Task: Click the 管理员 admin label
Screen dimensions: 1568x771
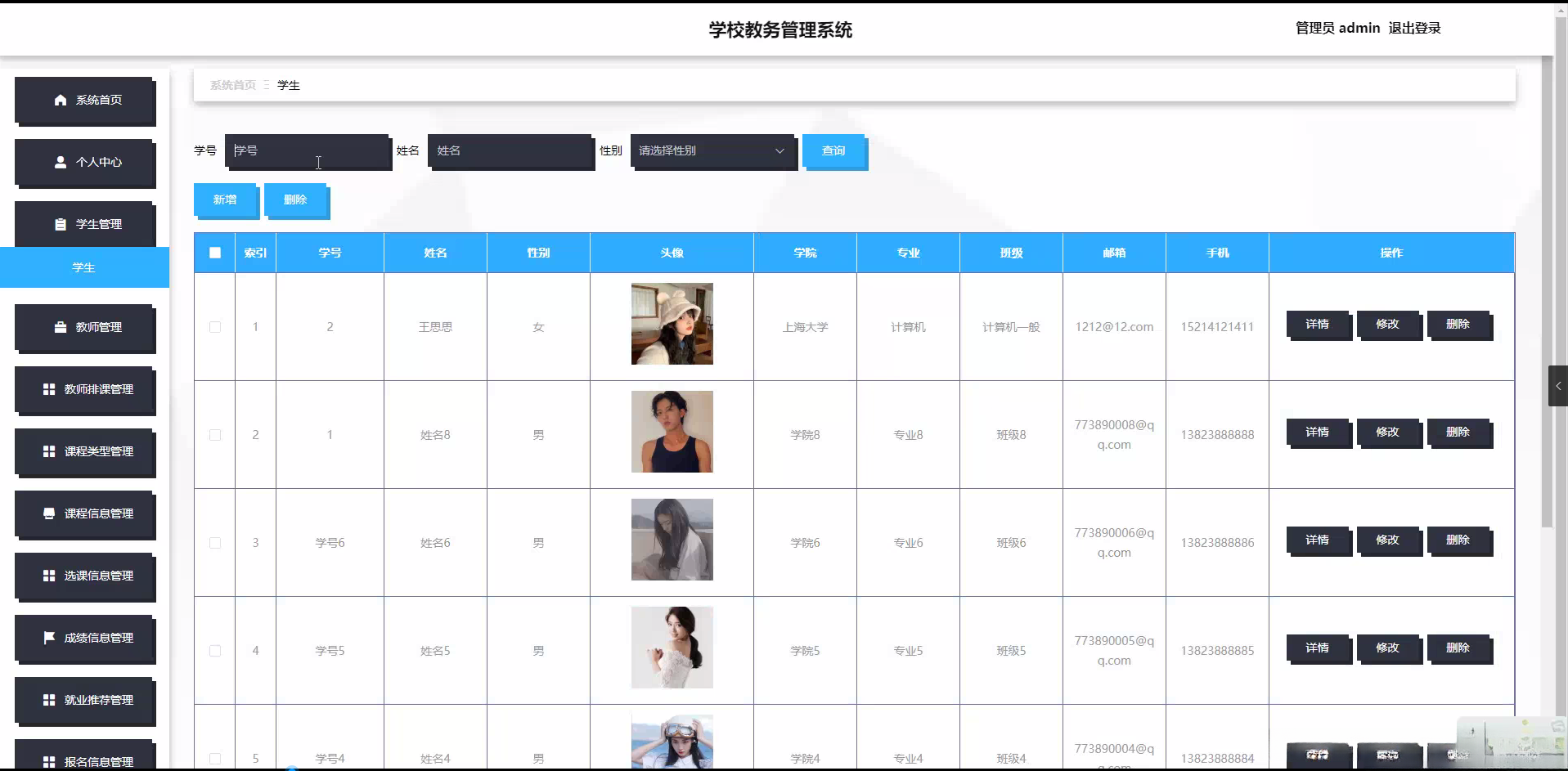Action: pos(1337,28)
